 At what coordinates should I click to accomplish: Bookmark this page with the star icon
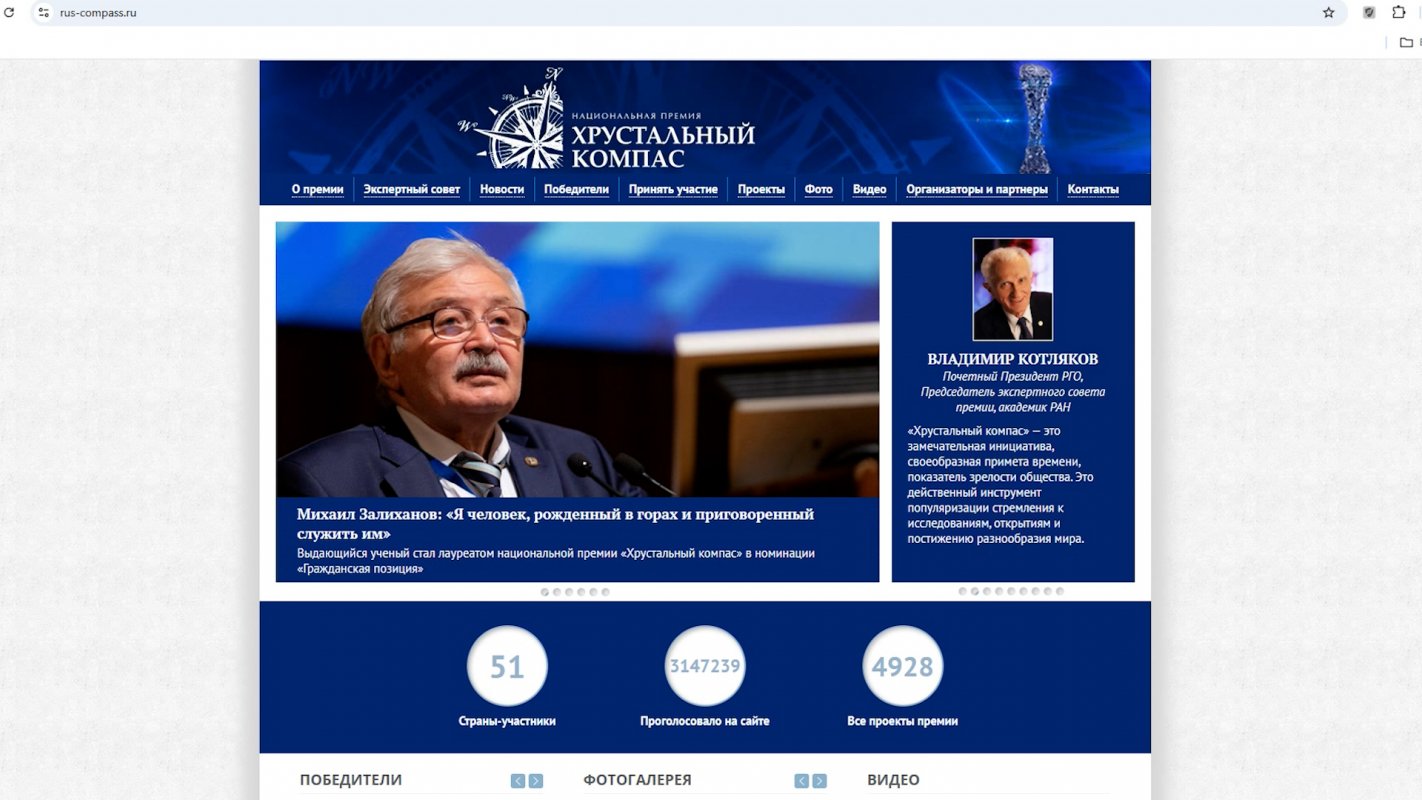pyautogui.click(x=1329, y=13)
